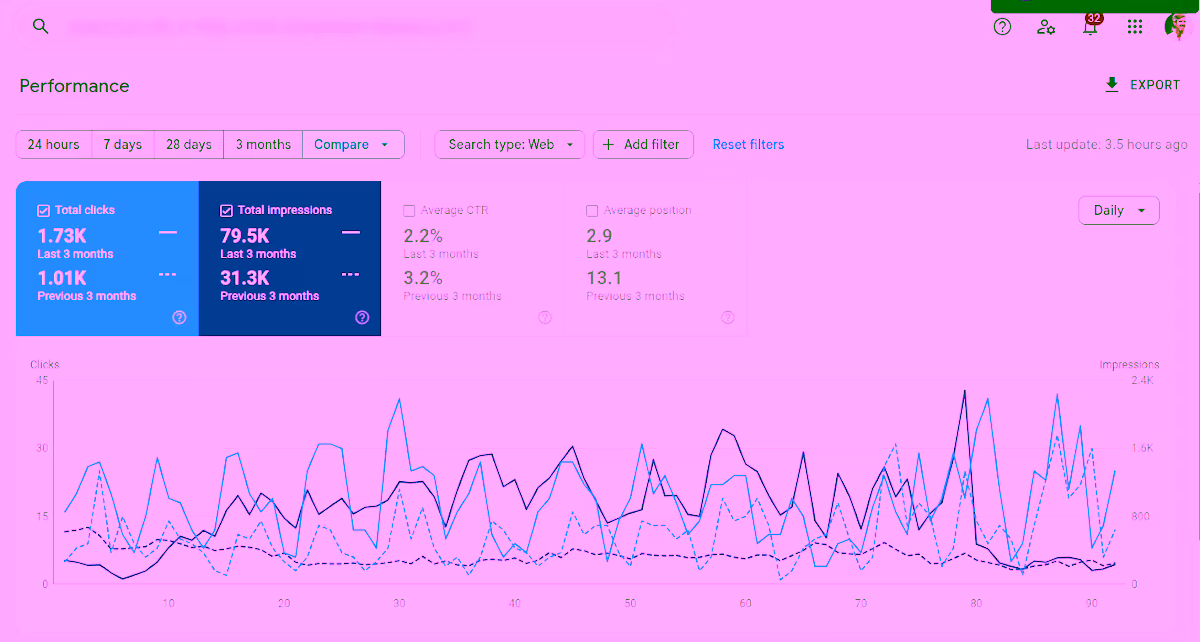Click help icon in Total clicks card

[x=179, y=317]
